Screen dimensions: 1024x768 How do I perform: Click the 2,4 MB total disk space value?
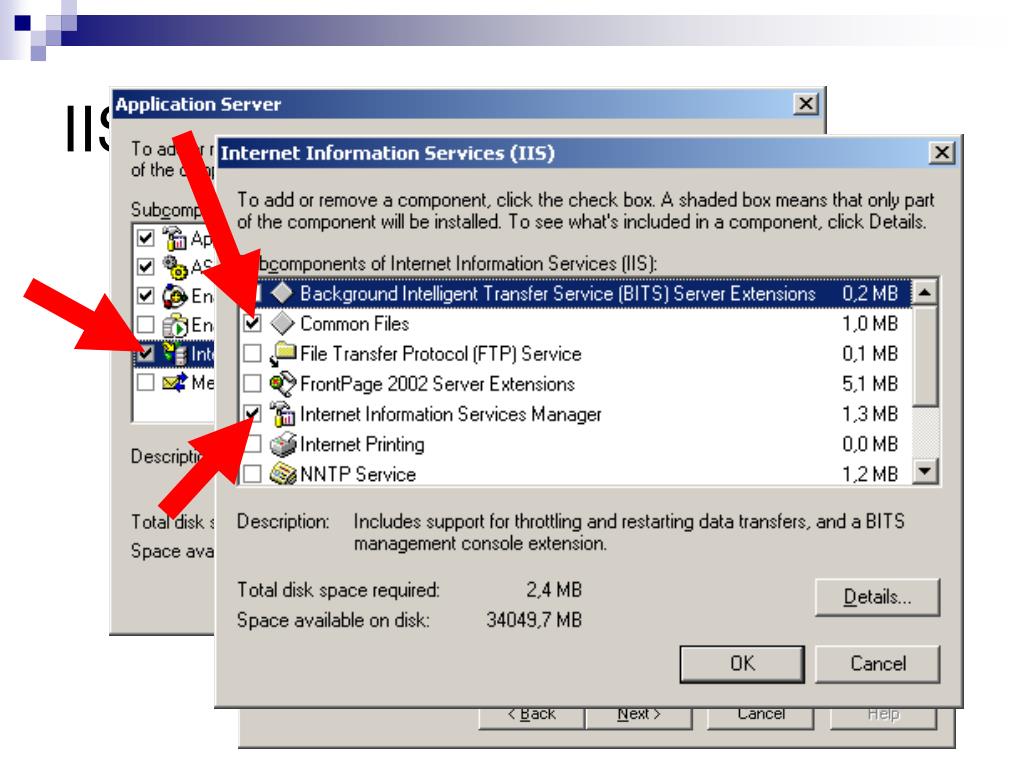(554, 590)
